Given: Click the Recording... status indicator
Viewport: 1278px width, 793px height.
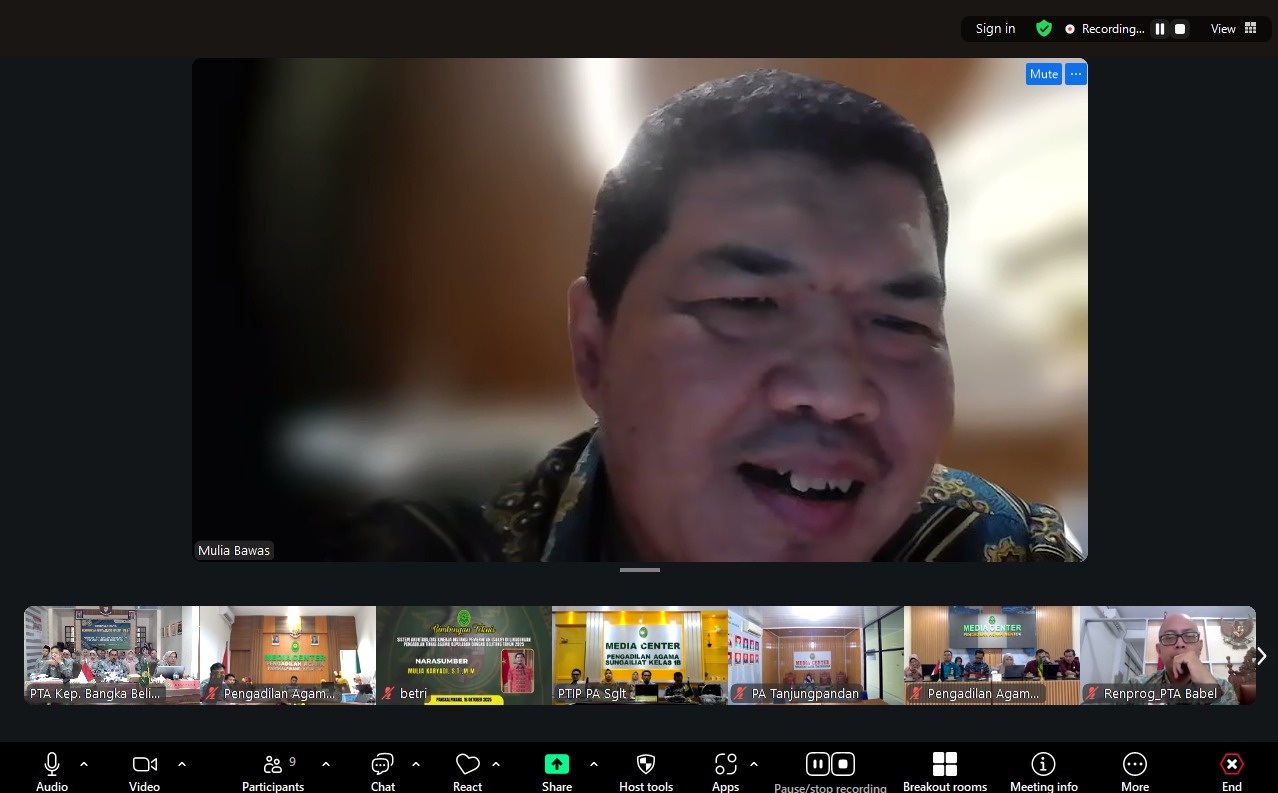Looking at the screenshot, I should (1105, 29).
